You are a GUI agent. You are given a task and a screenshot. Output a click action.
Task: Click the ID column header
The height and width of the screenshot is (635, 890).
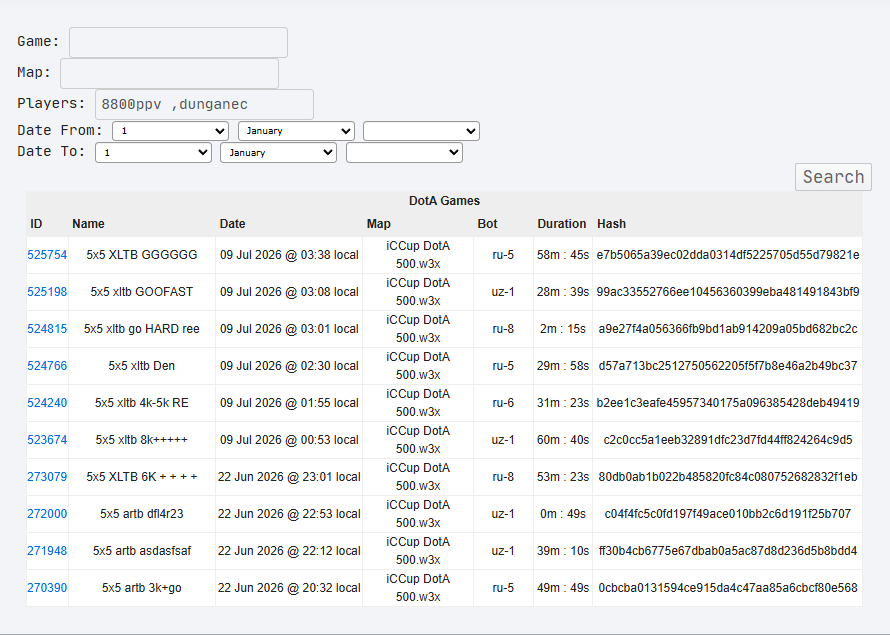pos(36,224)
